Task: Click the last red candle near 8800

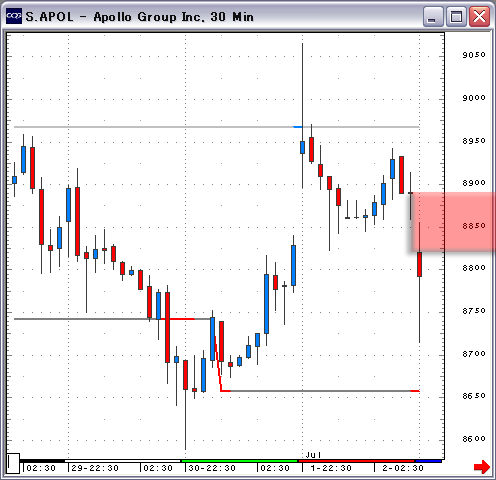Action: (419, 264)
